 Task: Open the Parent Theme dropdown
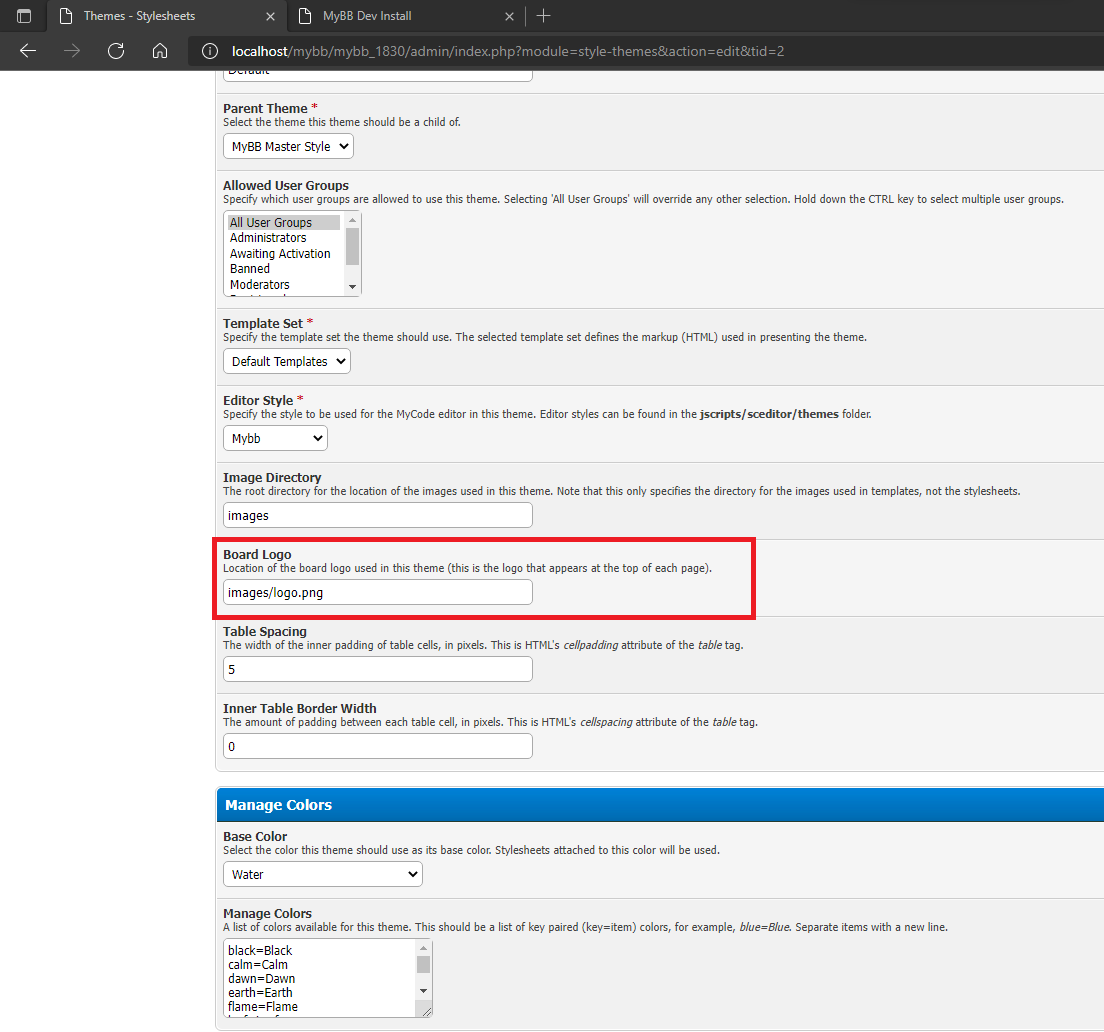point(288,146)
